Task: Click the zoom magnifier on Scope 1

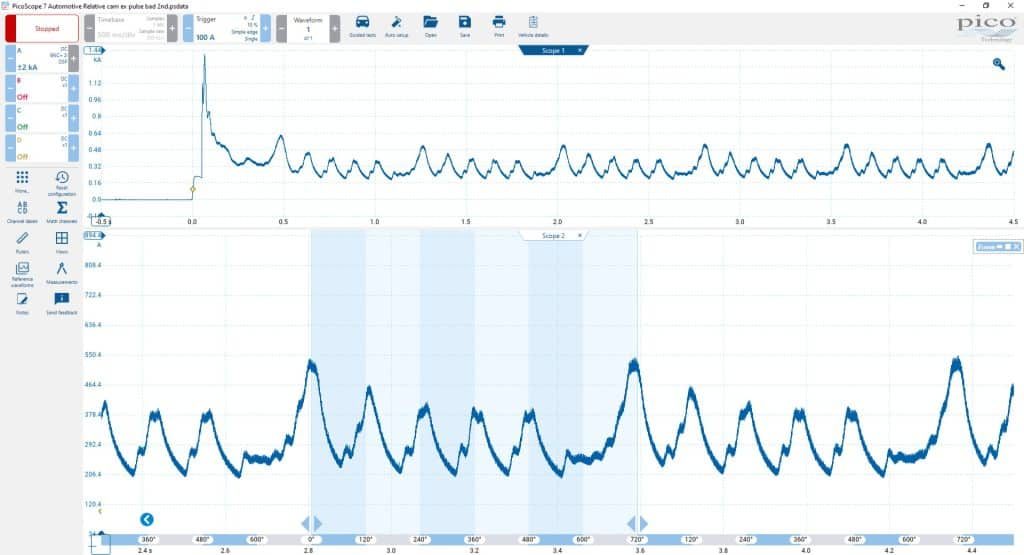Action: 999,63
